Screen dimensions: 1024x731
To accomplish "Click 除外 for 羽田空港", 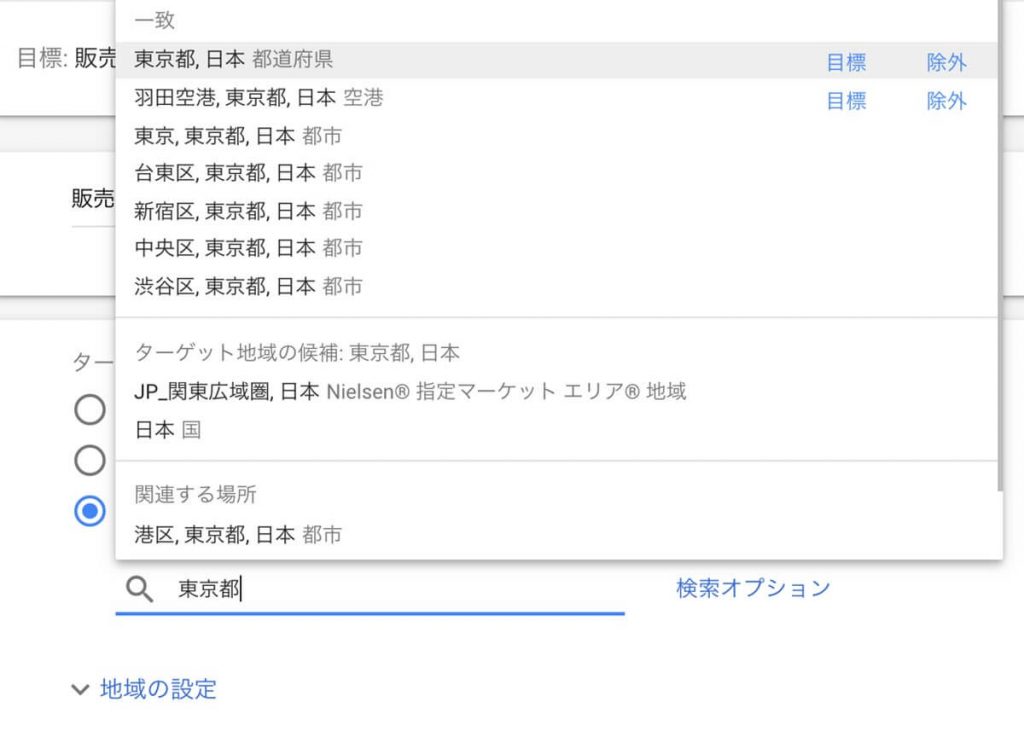I will tap(946, 101).
